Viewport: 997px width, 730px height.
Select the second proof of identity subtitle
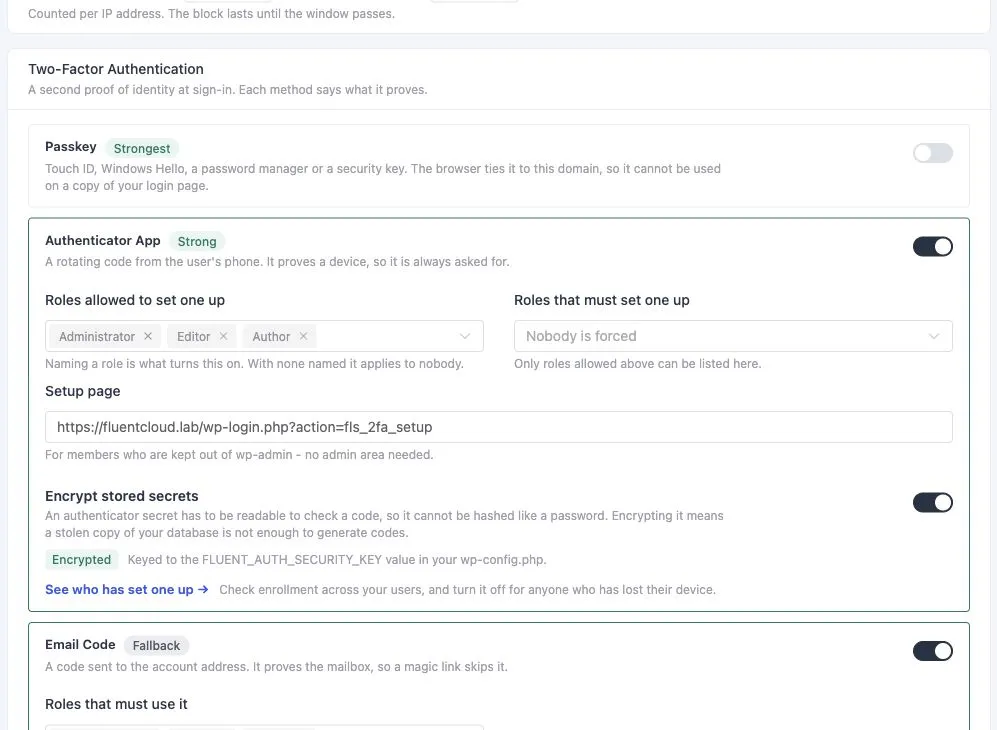click(228, 90)
